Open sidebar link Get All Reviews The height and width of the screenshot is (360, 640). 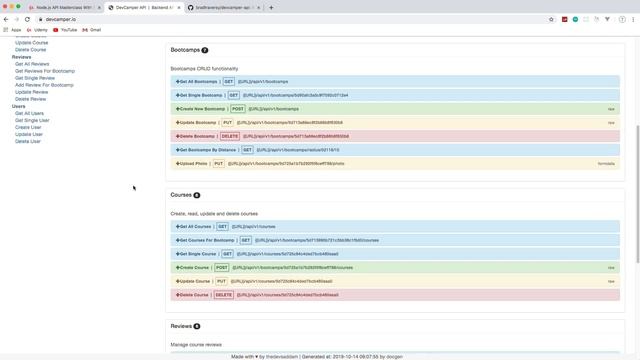(x=32, y=64)
